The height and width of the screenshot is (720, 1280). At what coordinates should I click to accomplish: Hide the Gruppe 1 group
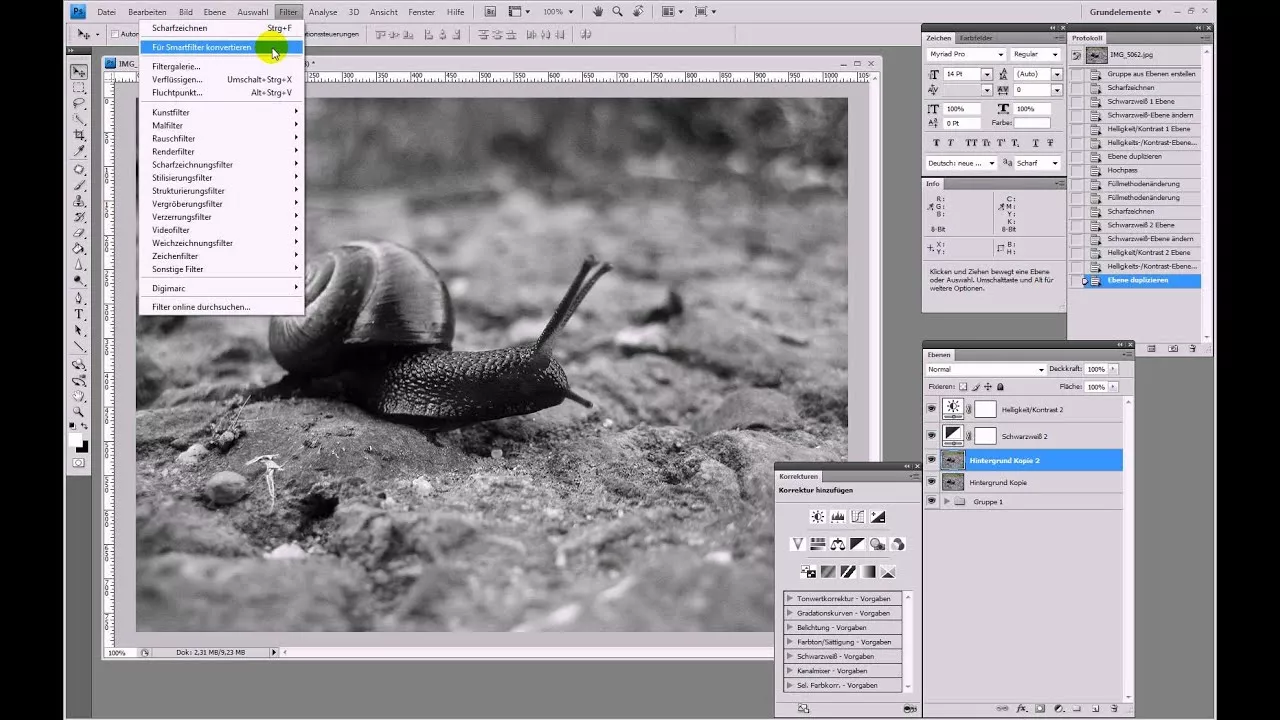pyautogui.click(x=932, y=501)
